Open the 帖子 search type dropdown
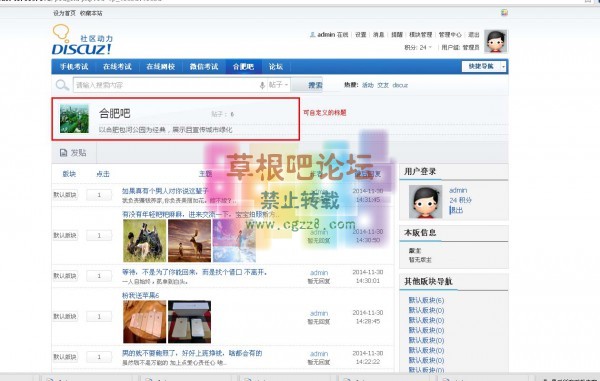This screenshot has width=600, height=381. tap(278, 85)
